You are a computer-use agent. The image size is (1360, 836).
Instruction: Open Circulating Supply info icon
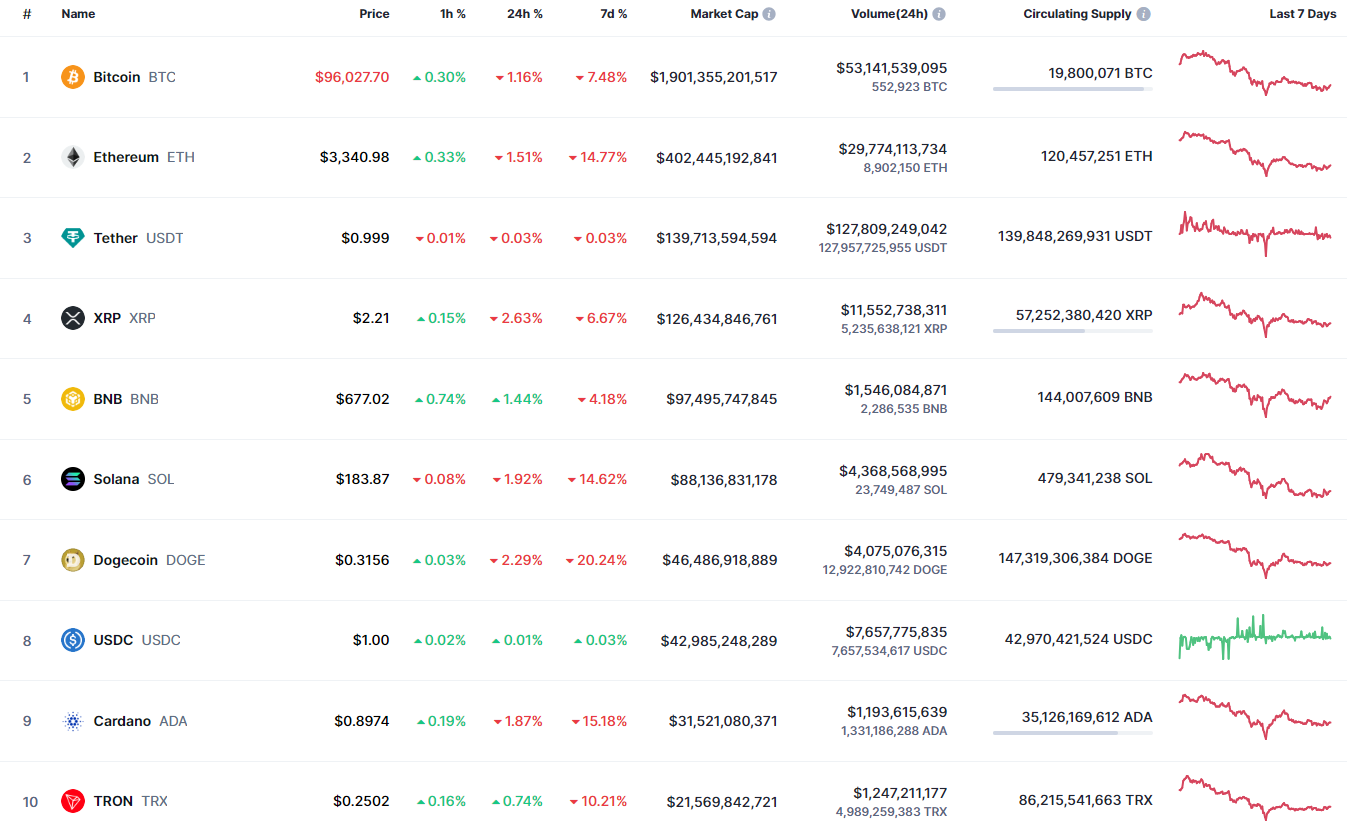(x=1143, y=15)
